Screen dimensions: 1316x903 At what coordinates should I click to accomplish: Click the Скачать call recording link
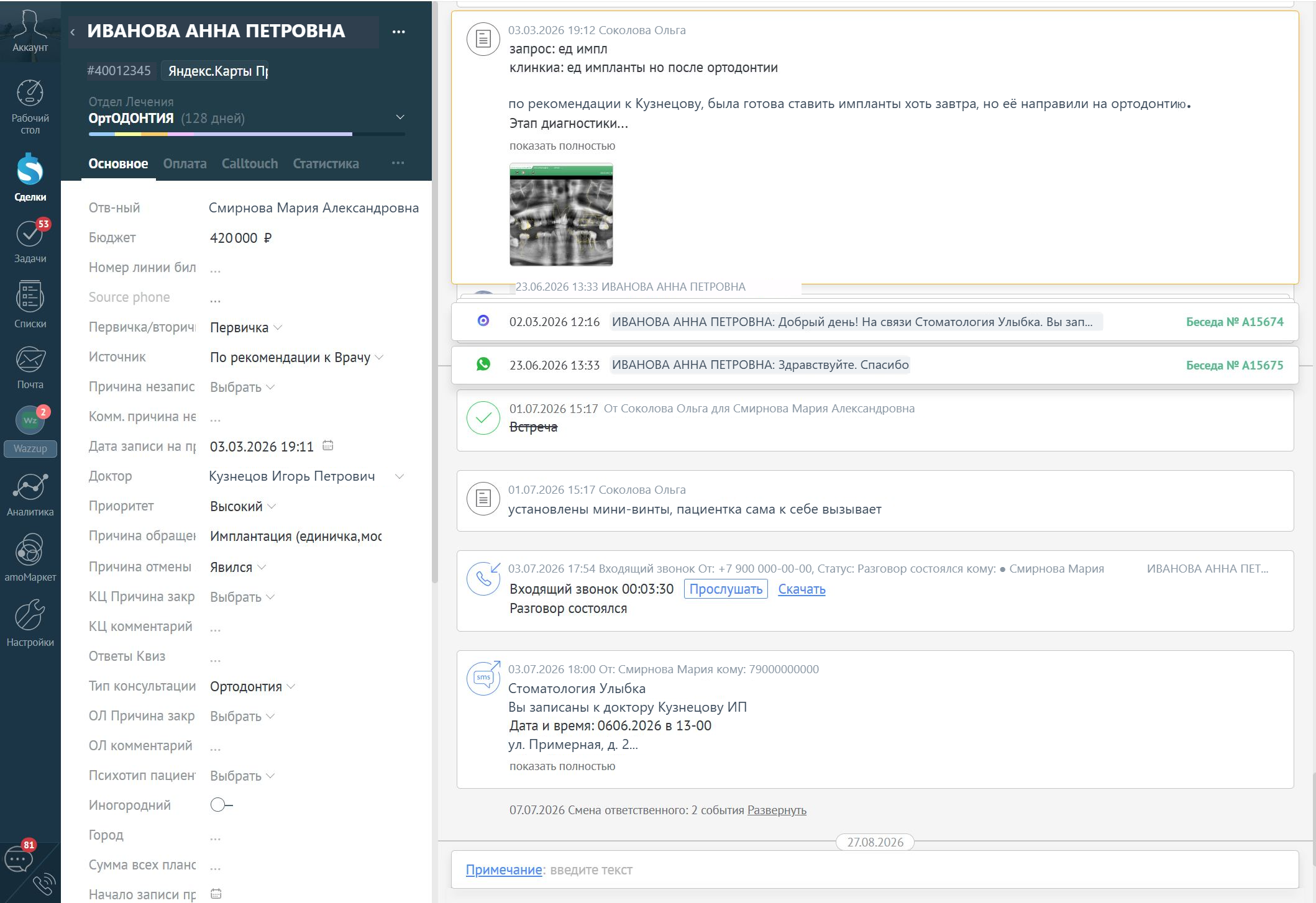coord(802,589)
